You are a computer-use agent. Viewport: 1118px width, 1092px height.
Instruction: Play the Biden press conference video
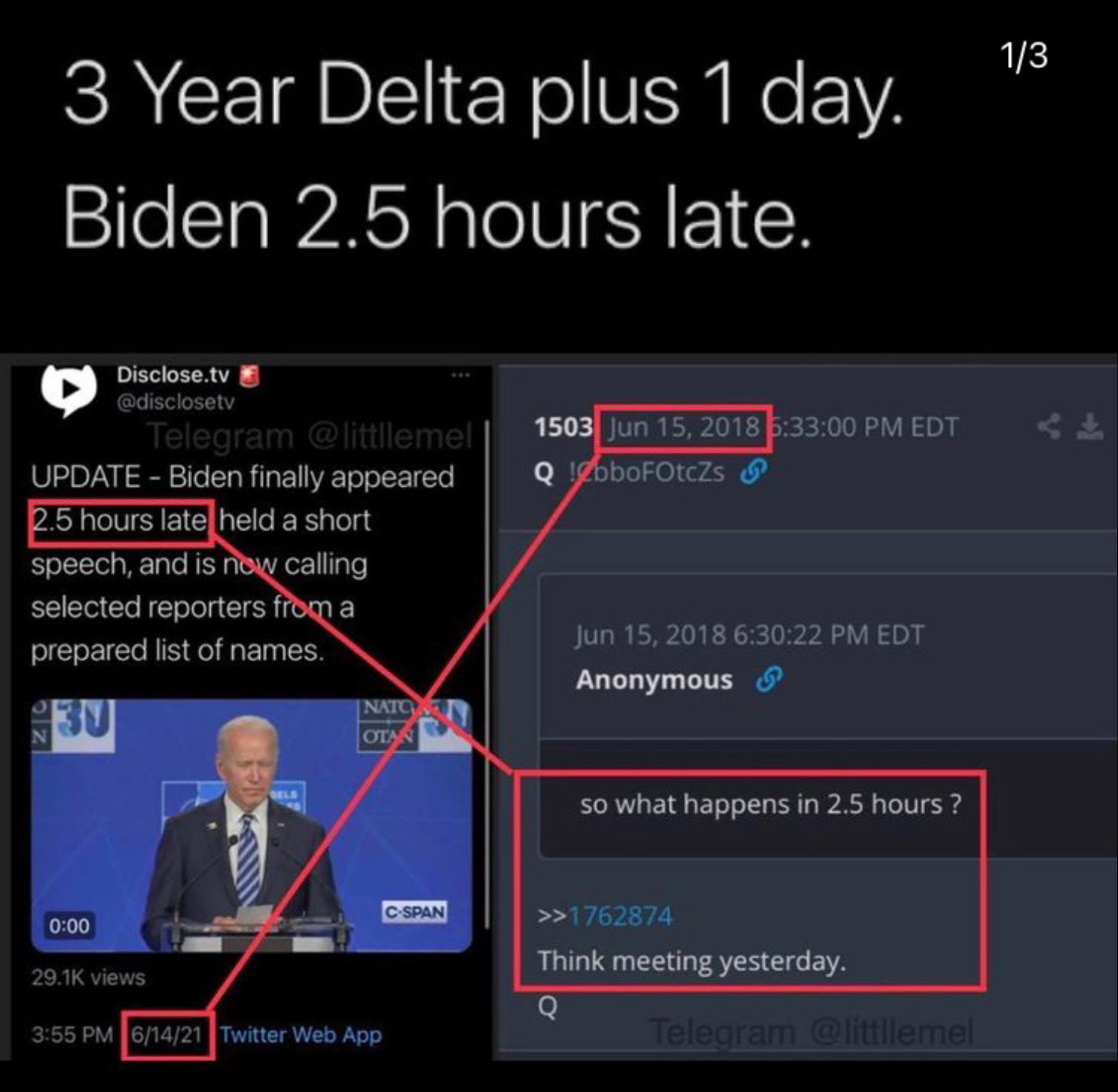pyautogui.click(x=252, y=825)
